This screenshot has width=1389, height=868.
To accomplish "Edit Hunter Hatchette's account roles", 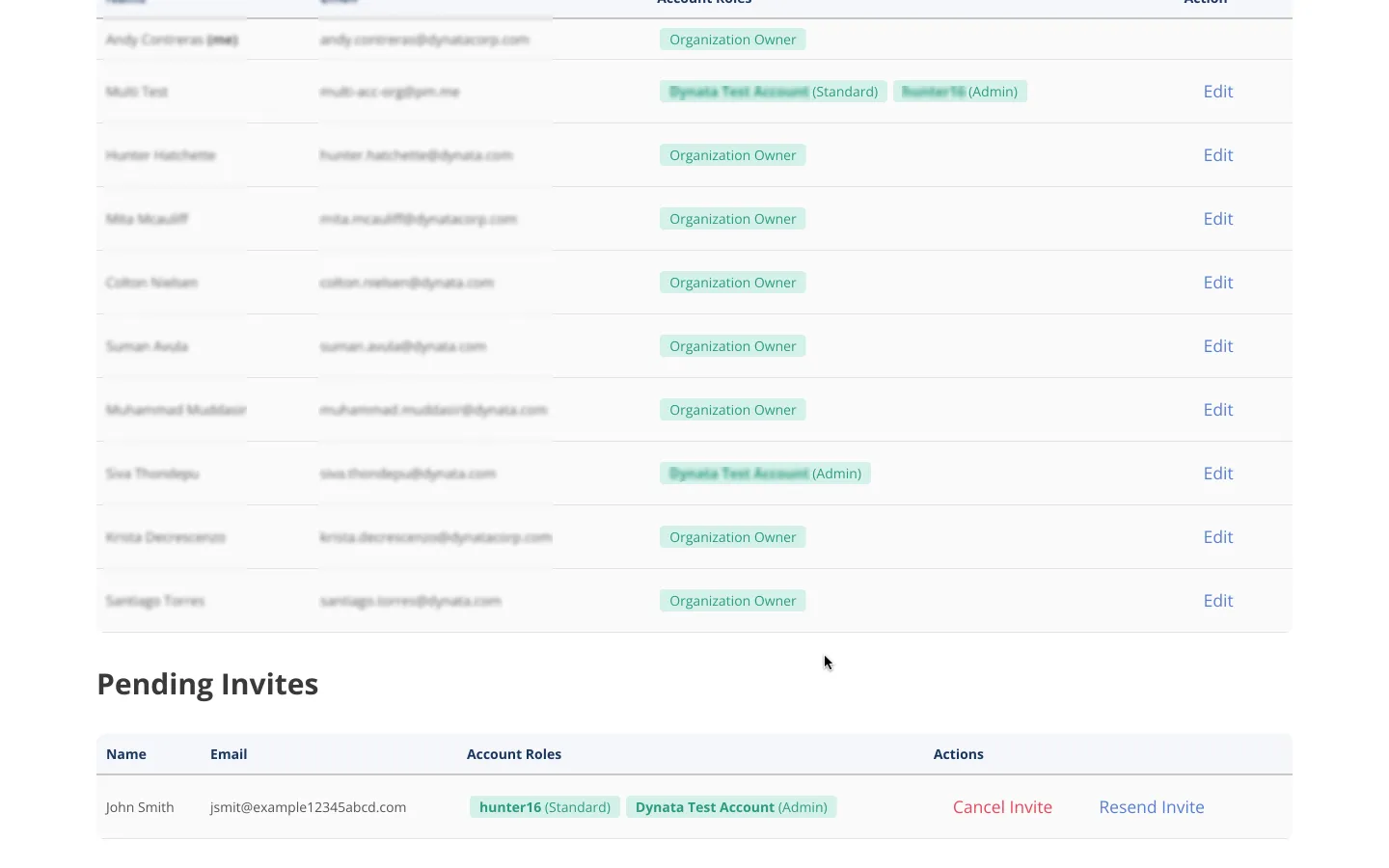I will tap(1217, 155).
